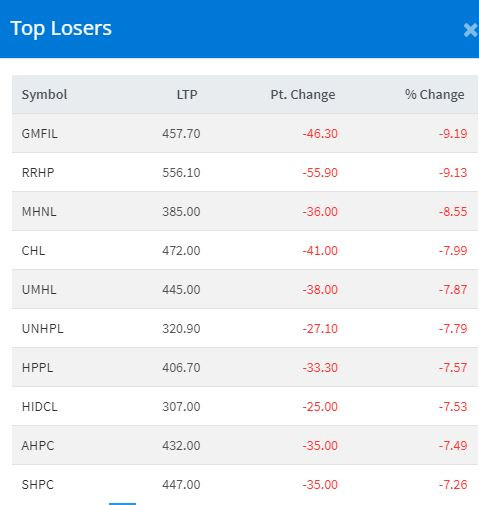Sort by % Change column header
Image resolution: width=479 pixels, height=505 pixels.
435,95
